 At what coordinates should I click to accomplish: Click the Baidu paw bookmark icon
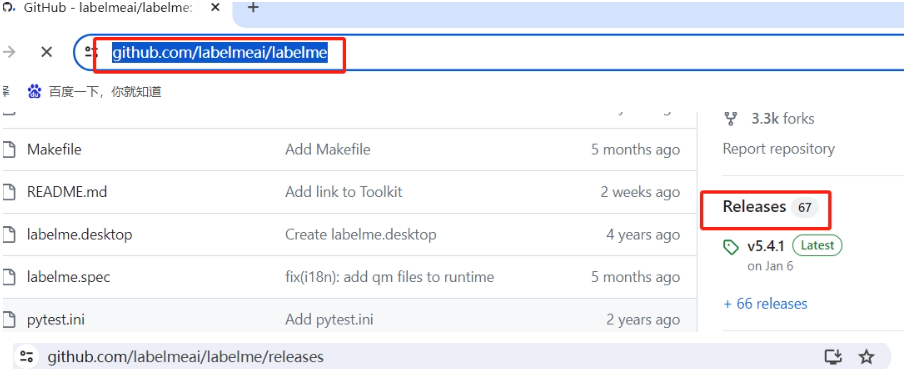pyautogui.click(x=35, y=91)
